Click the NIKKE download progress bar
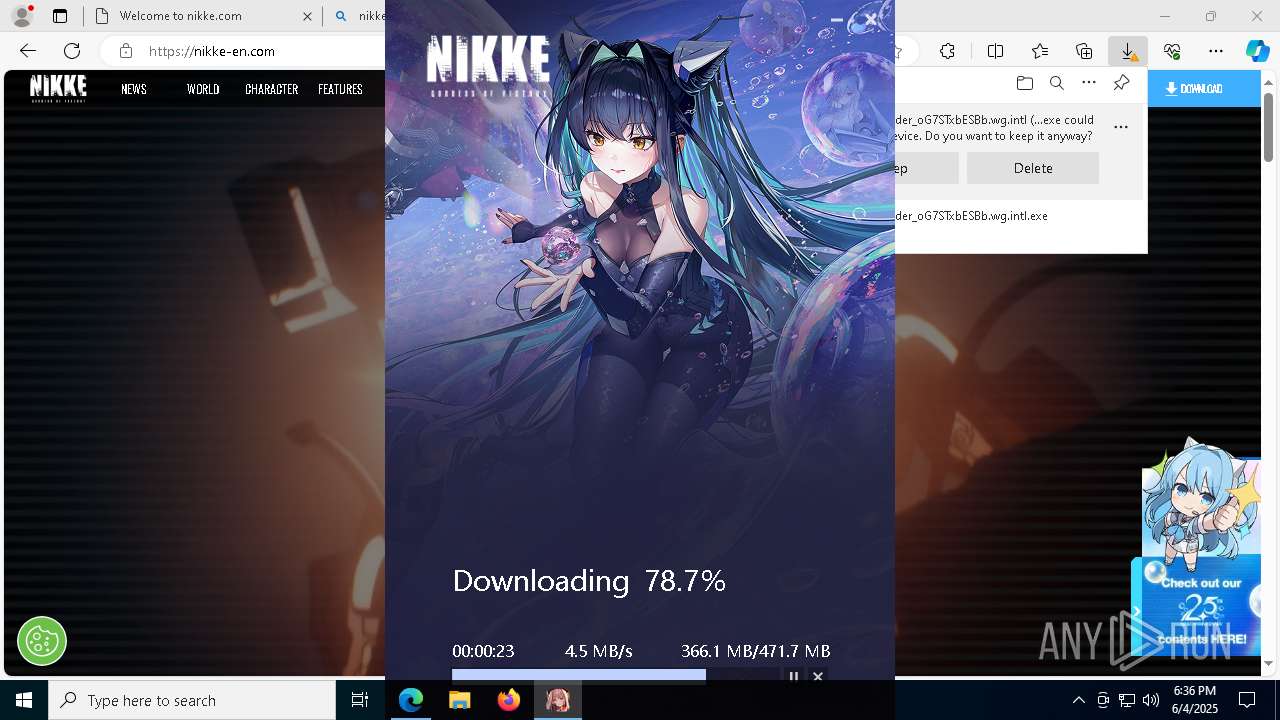Screen dimensions: 1280x720 pyautogui.click(x=615, y=675)
